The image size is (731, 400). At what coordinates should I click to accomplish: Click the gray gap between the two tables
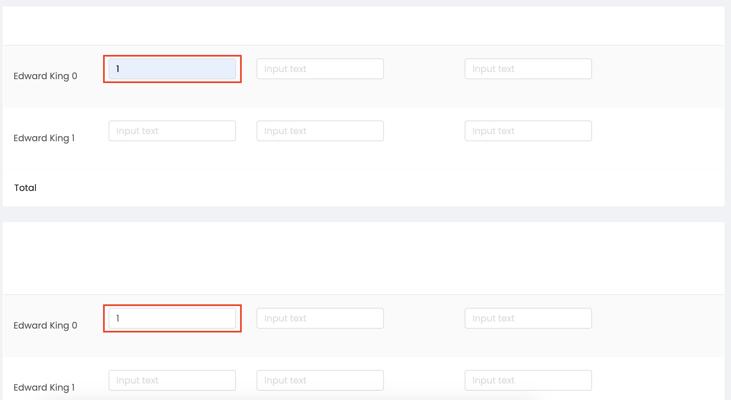[363, 214]
